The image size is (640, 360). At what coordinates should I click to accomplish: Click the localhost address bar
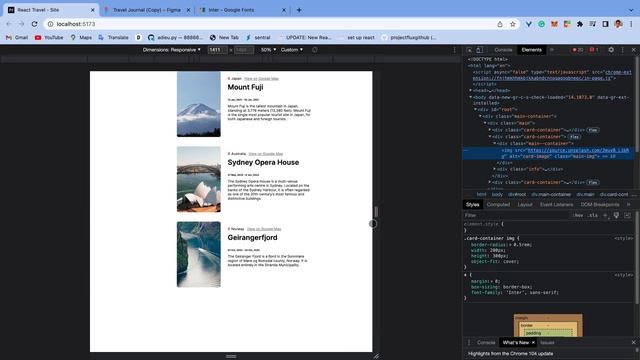tap(269, 24)
